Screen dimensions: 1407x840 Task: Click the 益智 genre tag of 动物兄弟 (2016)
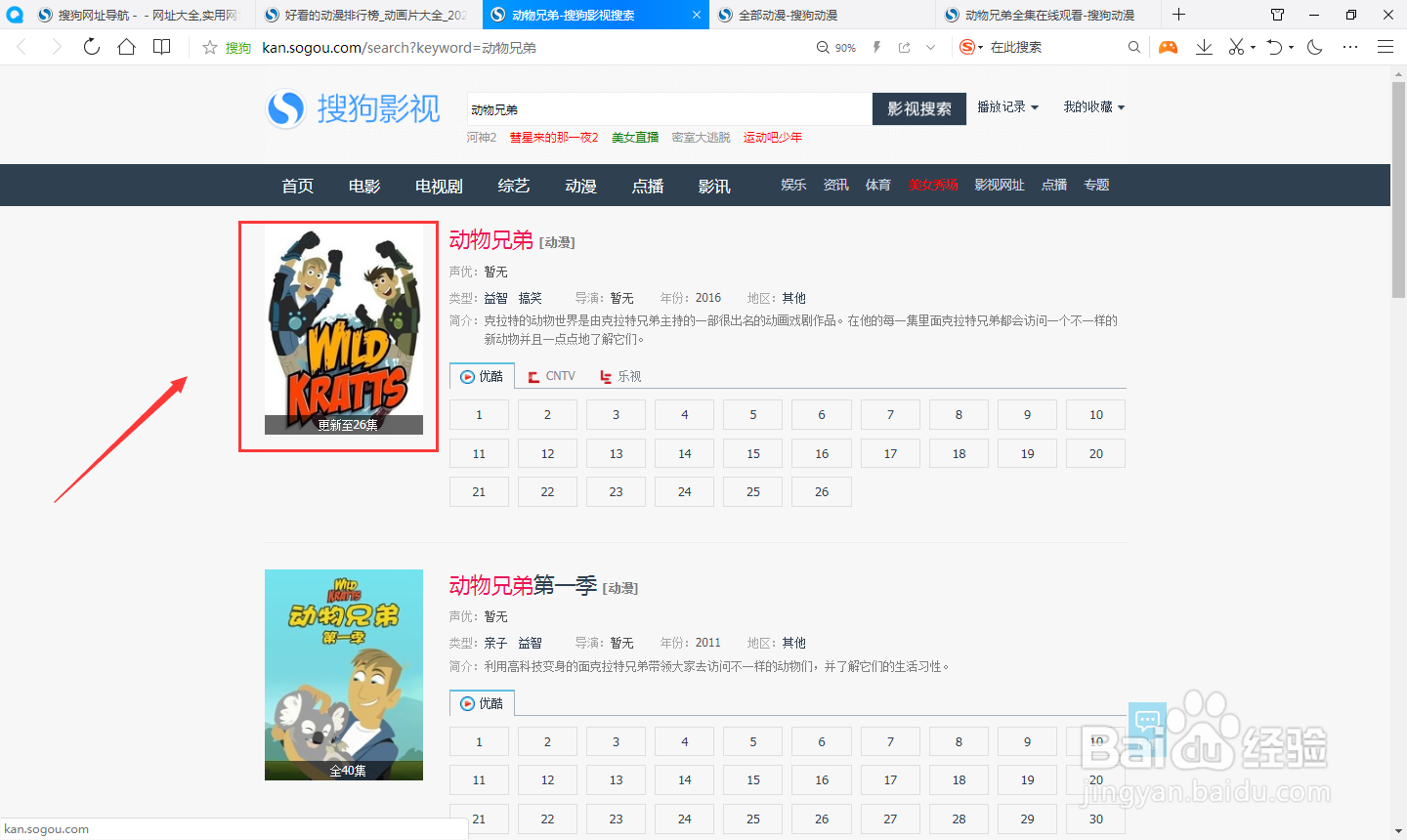(496, 298)
